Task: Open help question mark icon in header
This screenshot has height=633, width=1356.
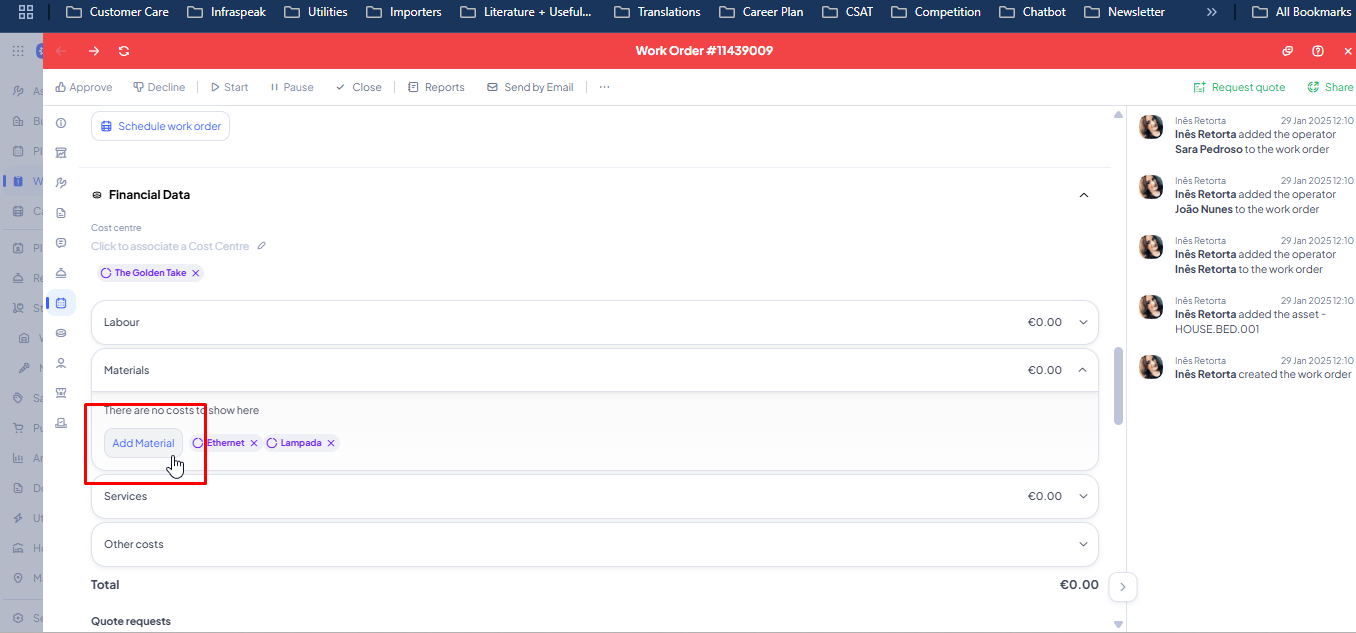Action: (1318, 51)
